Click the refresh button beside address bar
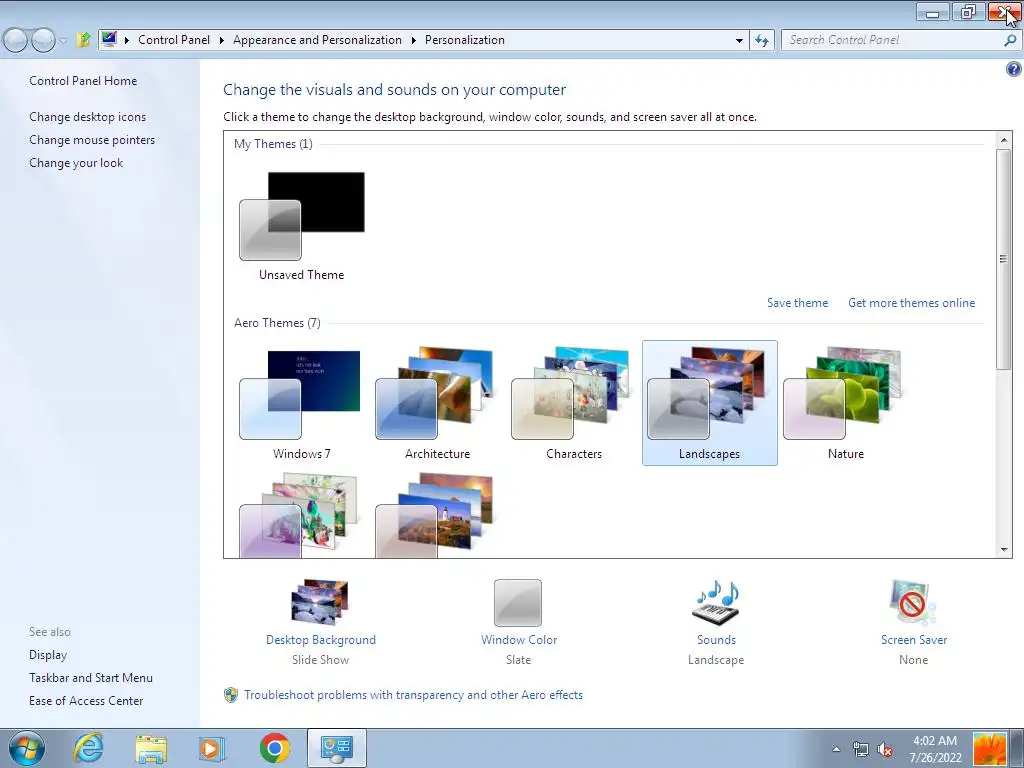Image resolution: width=1024 pixels, height=768 pixels. pyautogui.click(x=761, y=40)
